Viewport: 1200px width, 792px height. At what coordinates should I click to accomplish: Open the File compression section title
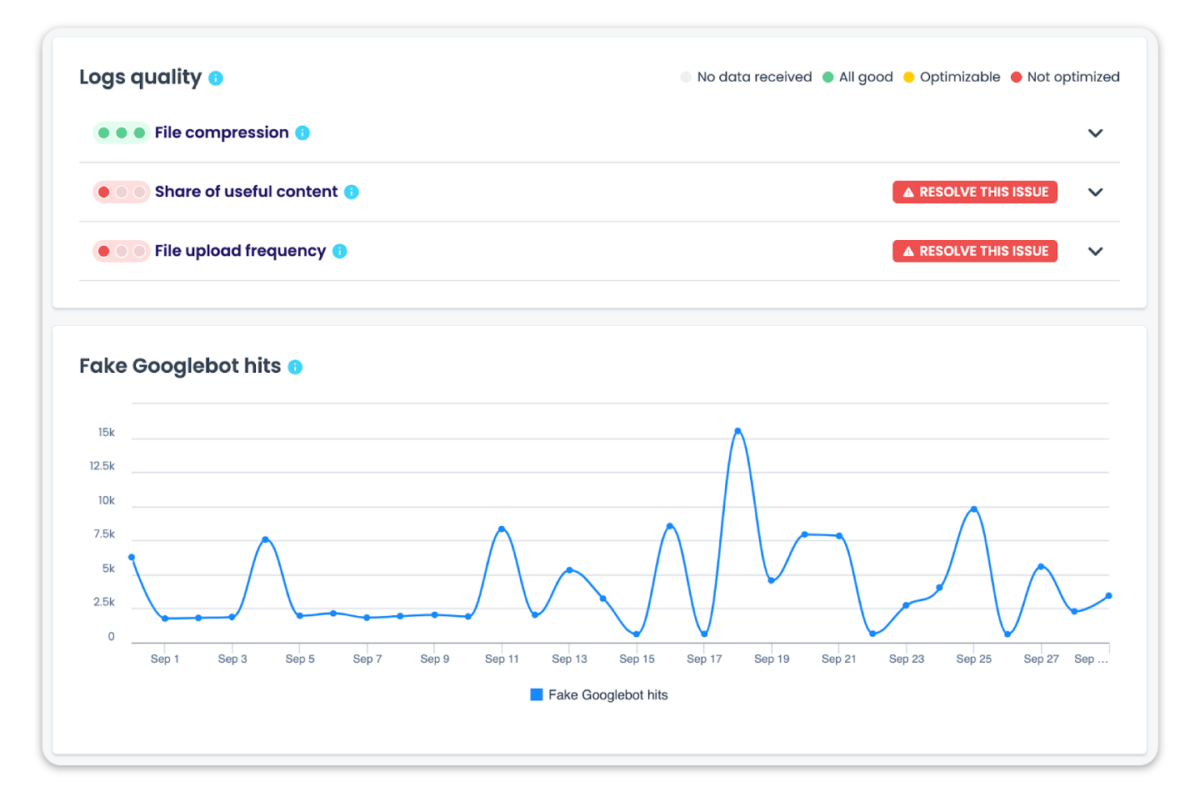click(221, 133)
